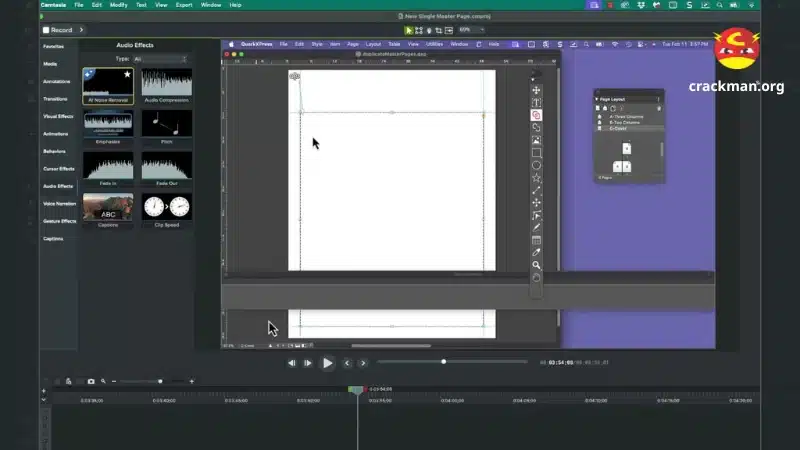
Task: Open the Camtasia File menu
Action: [x=79, y=5]
